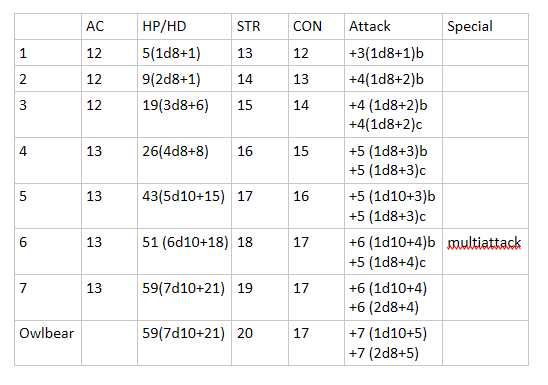Viewport: 548px width, 385px height.
Task: Select the +7 (2d8+5) Owlbear attack line
Action: 383,353
